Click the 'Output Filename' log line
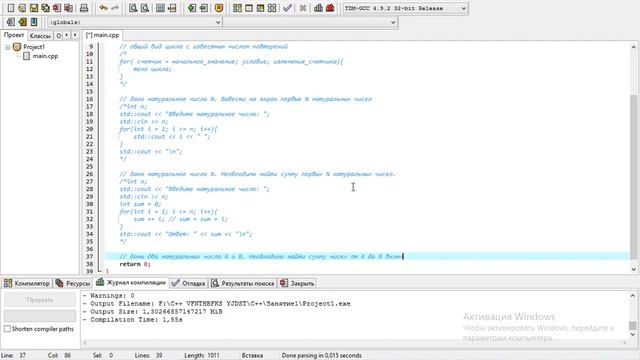 [x=216, y=304]
